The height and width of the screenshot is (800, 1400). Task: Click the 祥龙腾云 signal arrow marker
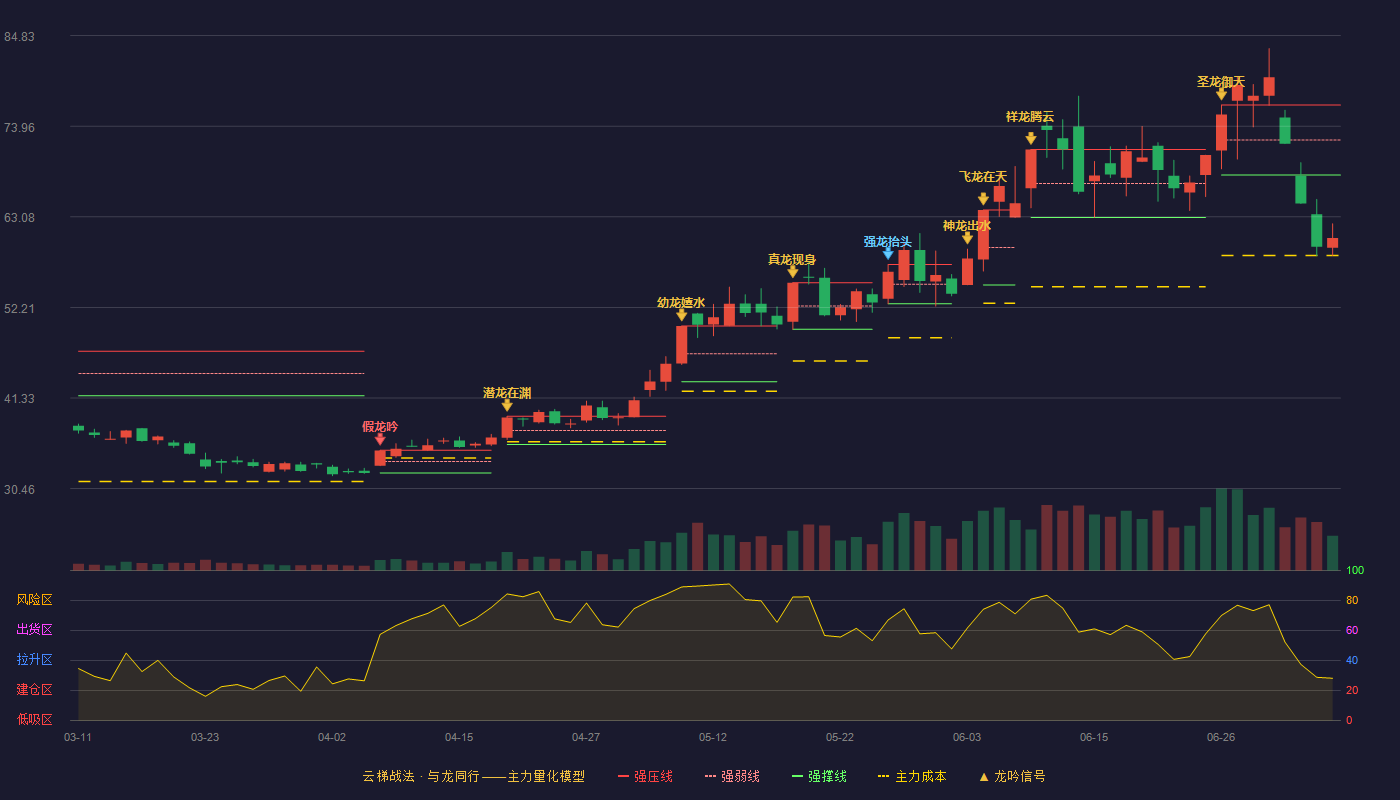click(1031, 139)
